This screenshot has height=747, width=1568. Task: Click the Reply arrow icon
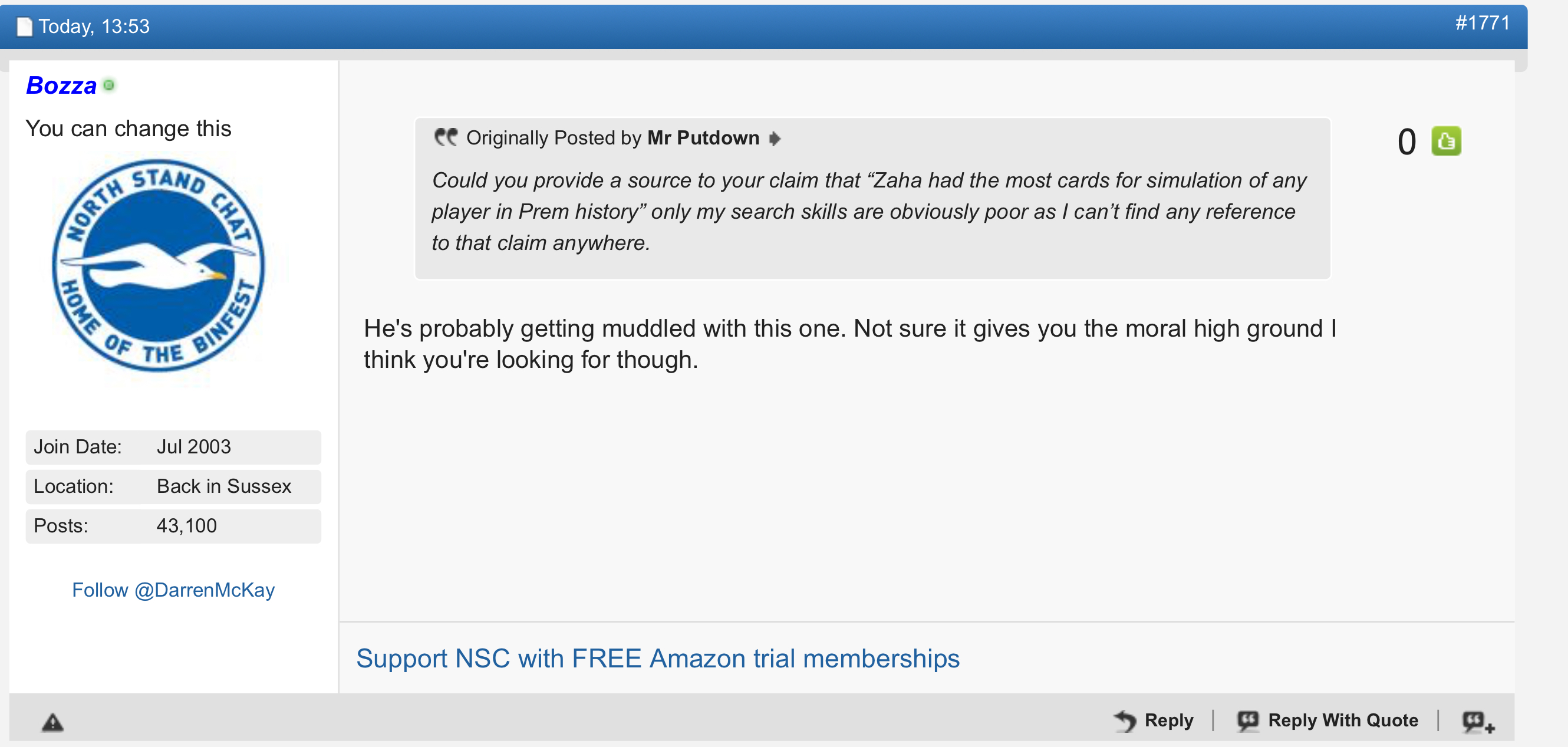tap(1125, 722)
